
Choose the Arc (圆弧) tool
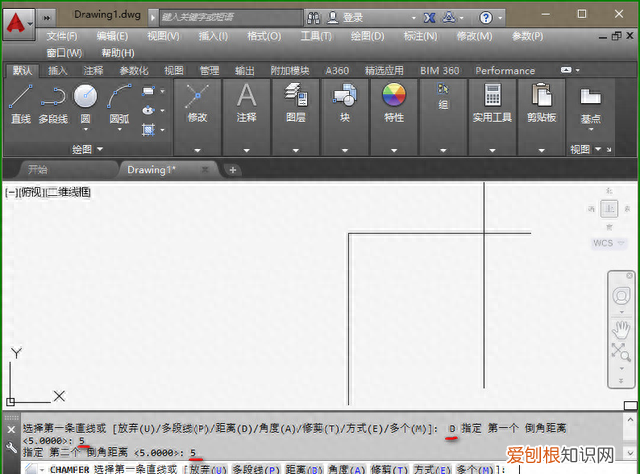119,98
